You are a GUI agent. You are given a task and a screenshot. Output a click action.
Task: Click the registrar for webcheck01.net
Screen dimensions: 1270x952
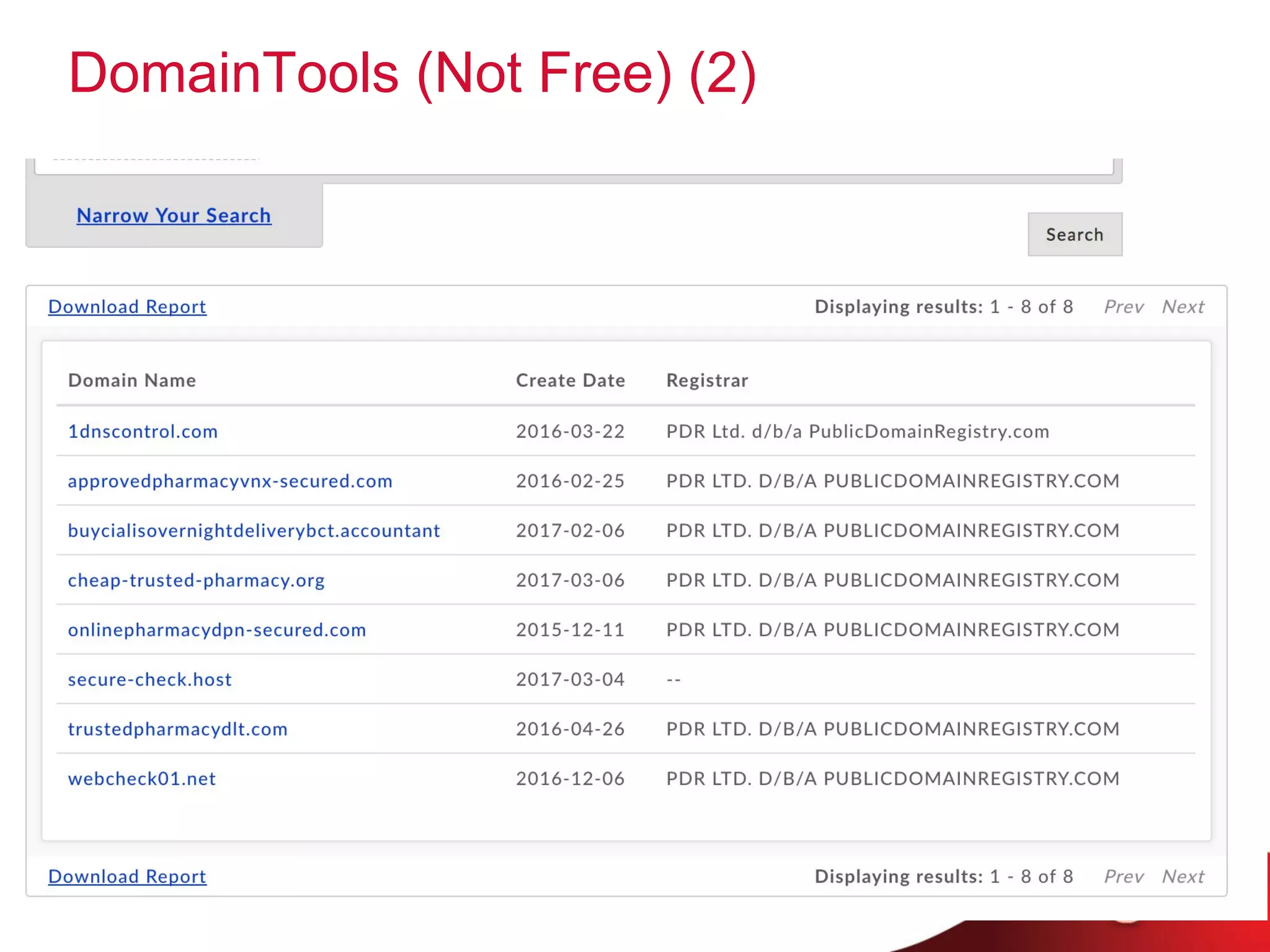click(x=893, y=778)
